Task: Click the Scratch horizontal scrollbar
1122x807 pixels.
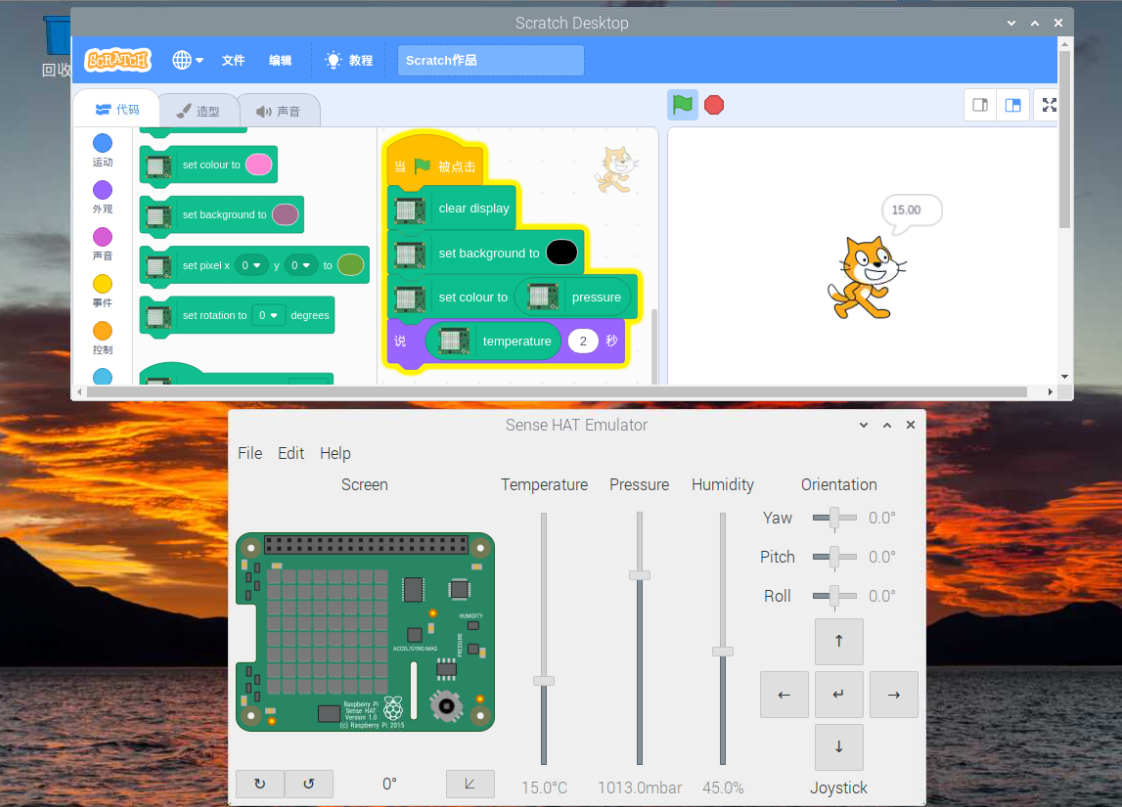Action: (x=555, y=392)
